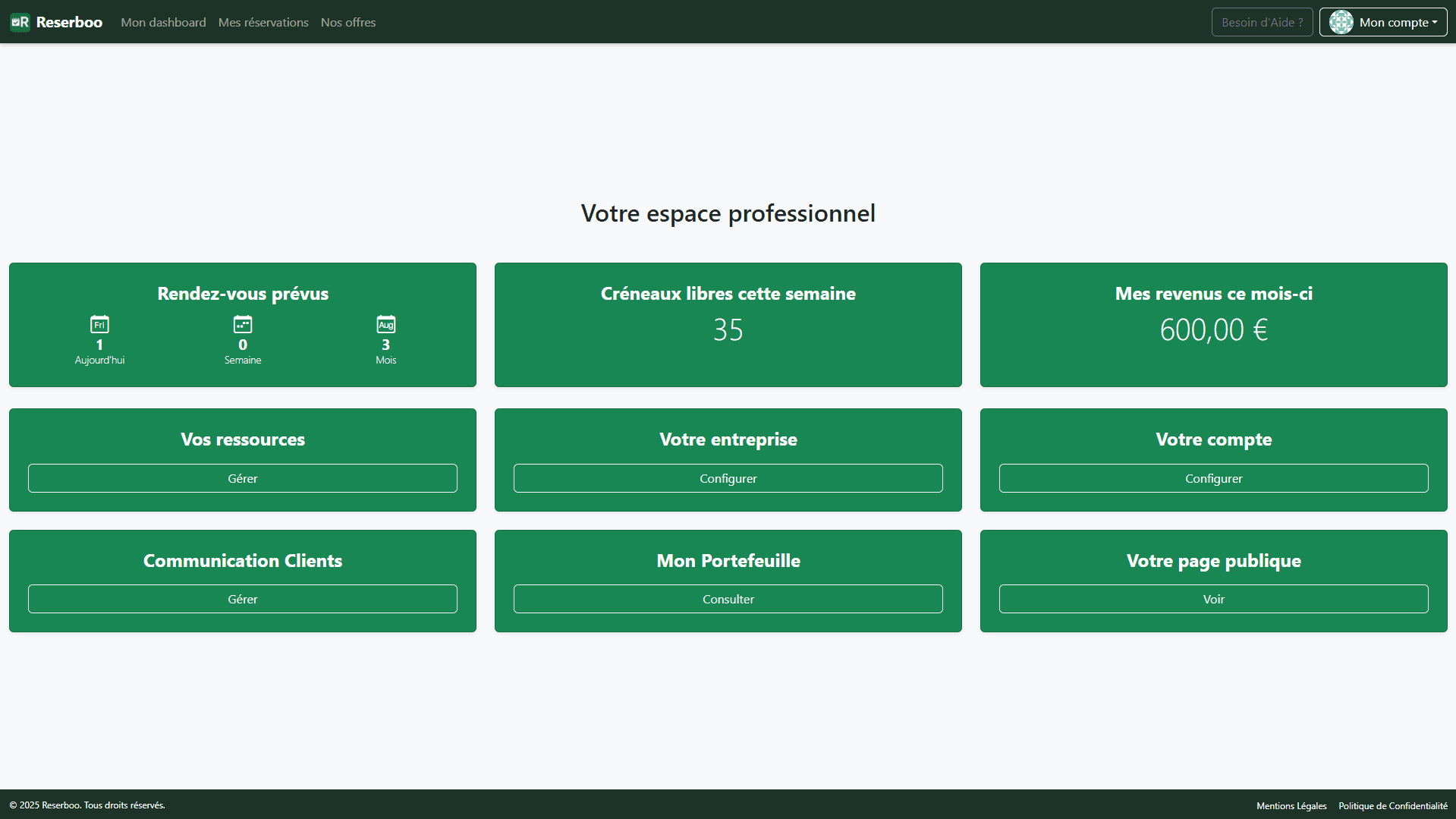Image resolution: width=1456 pixels, height=819 pixels.
Task: Click the Mes revenus ce mois-ci card
Action: point(1213,325)
